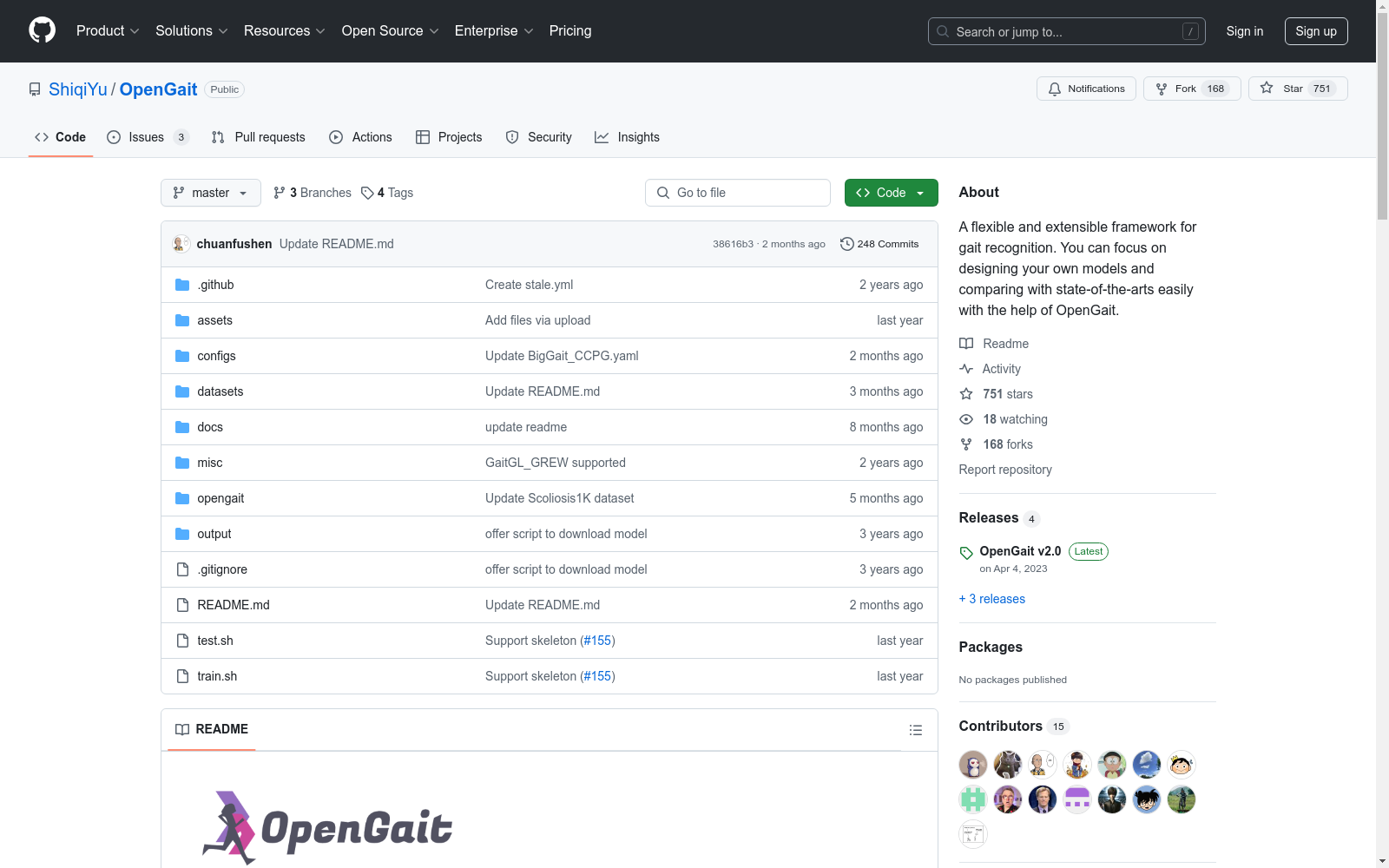Click the opengait folder icon

(182, 498)
